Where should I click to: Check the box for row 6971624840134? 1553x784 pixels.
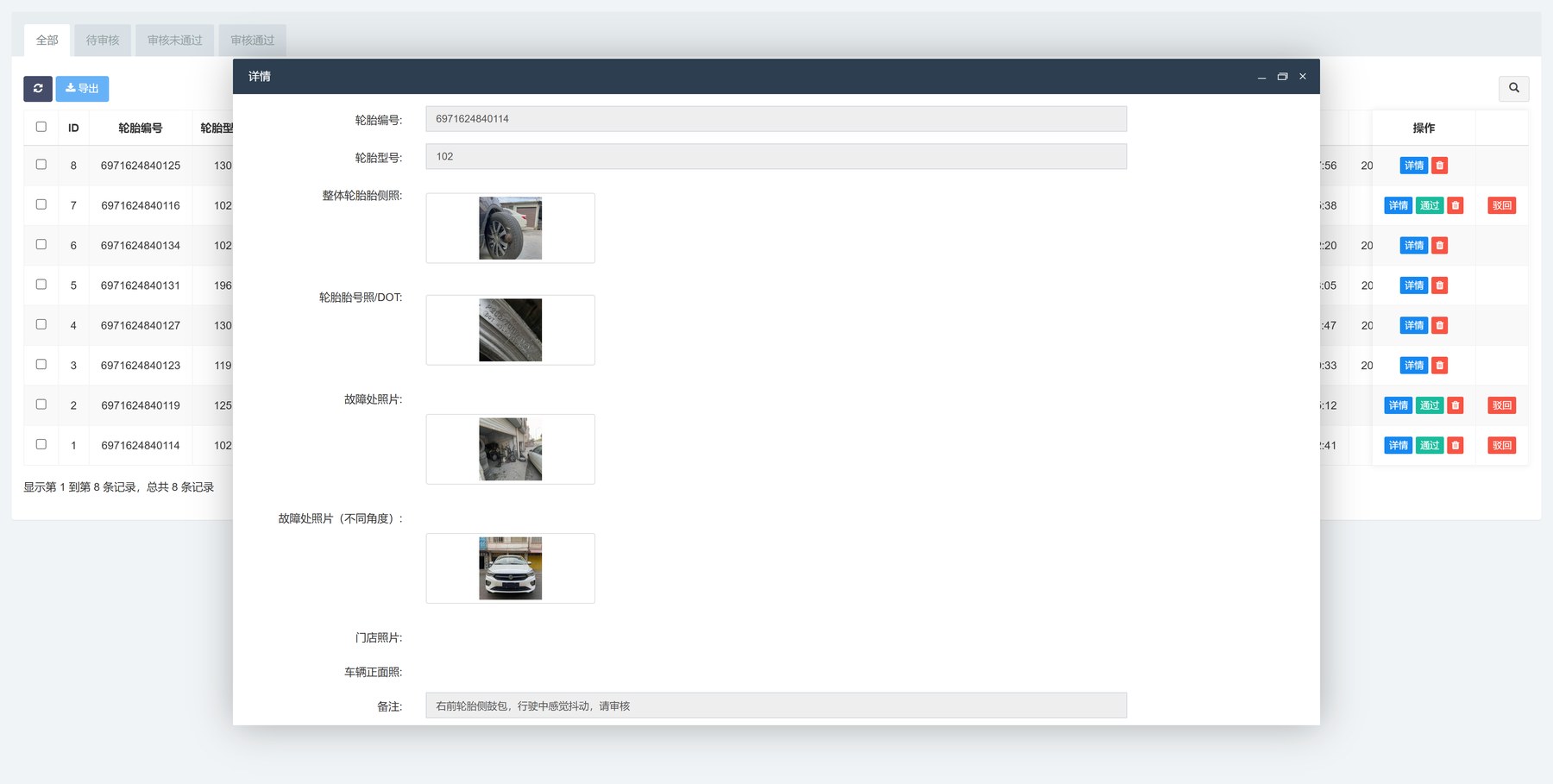tap(41, 244)
